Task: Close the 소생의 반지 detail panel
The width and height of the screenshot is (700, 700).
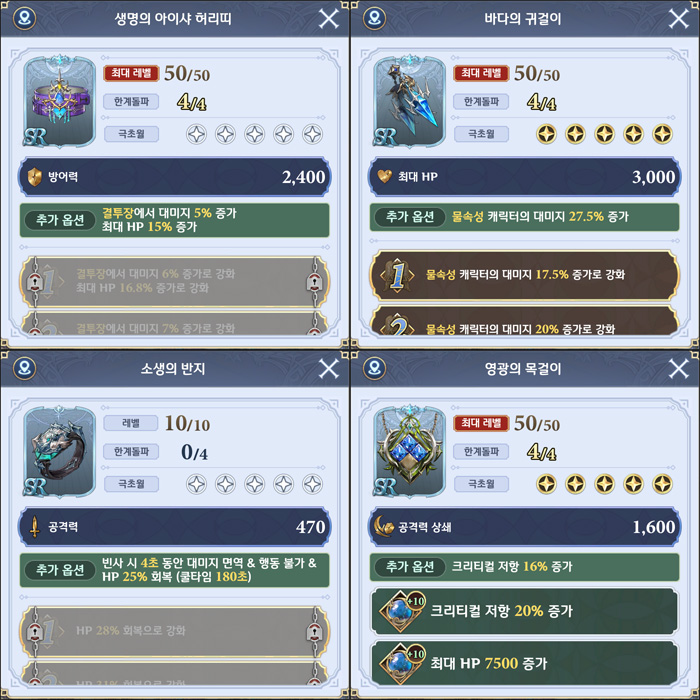Action: click(329, 369)
